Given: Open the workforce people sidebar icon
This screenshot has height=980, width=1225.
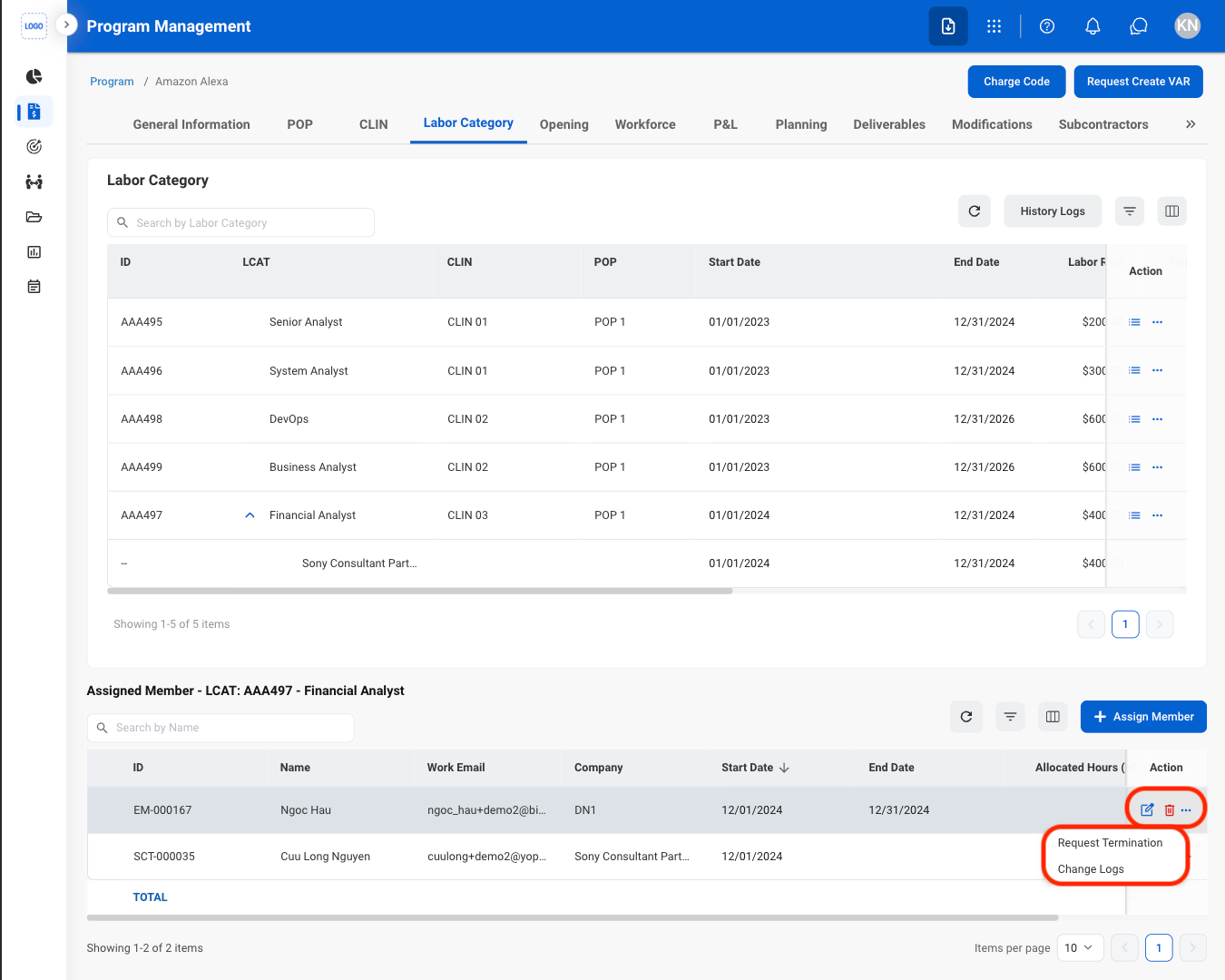Looking at the screenshot, I should click(34, 181).
